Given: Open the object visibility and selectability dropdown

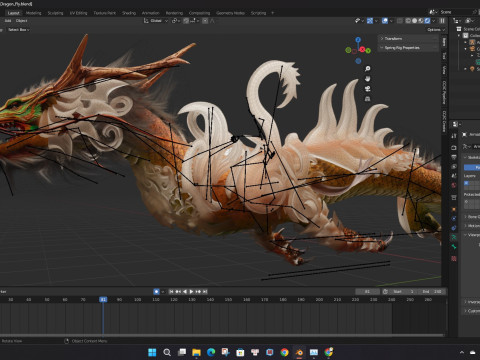Looking at the screenshot, I should point(359,21).
